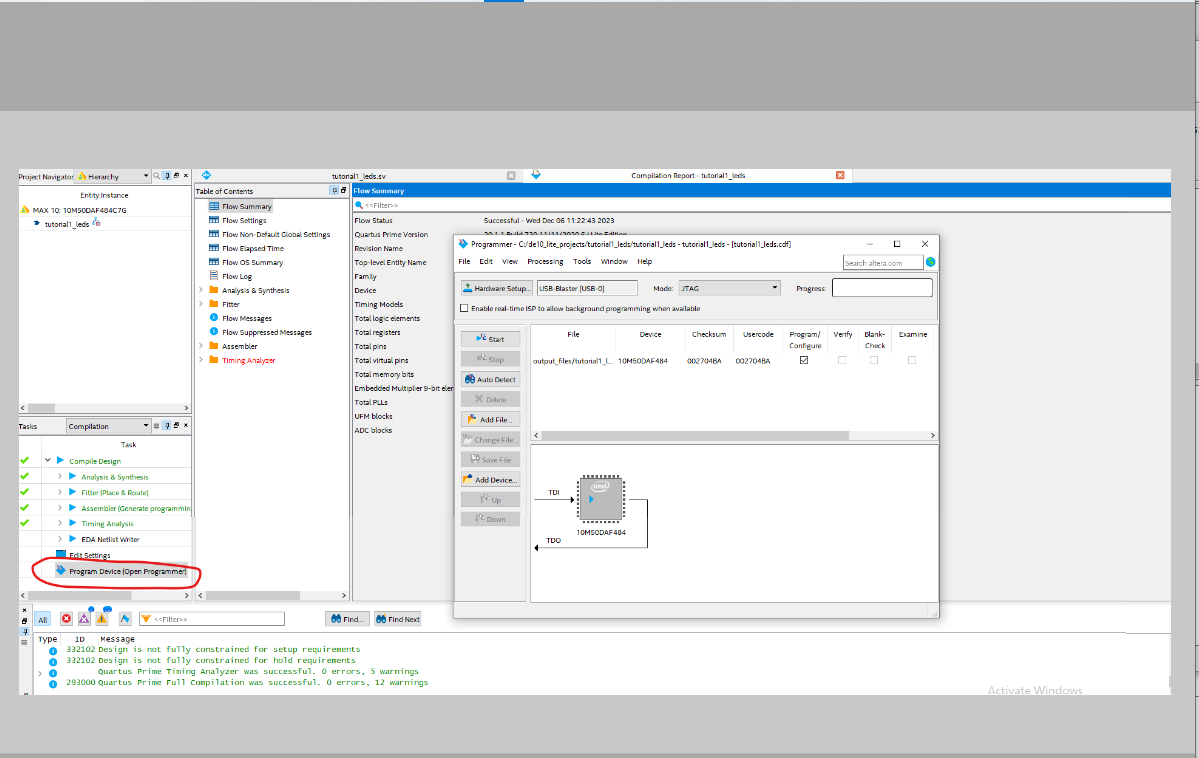Open the Programmer Tools menu
The width and height of the screenshot is (1199, 758).
pos(582,262)
